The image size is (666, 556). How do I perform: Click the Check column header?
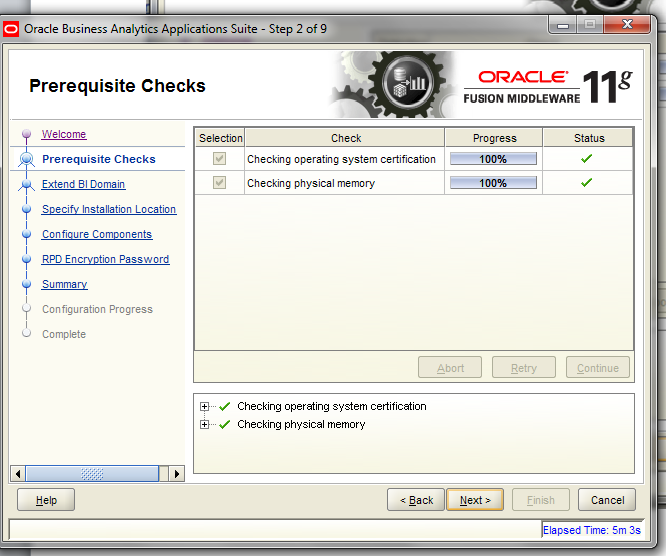tap(345, 138)
